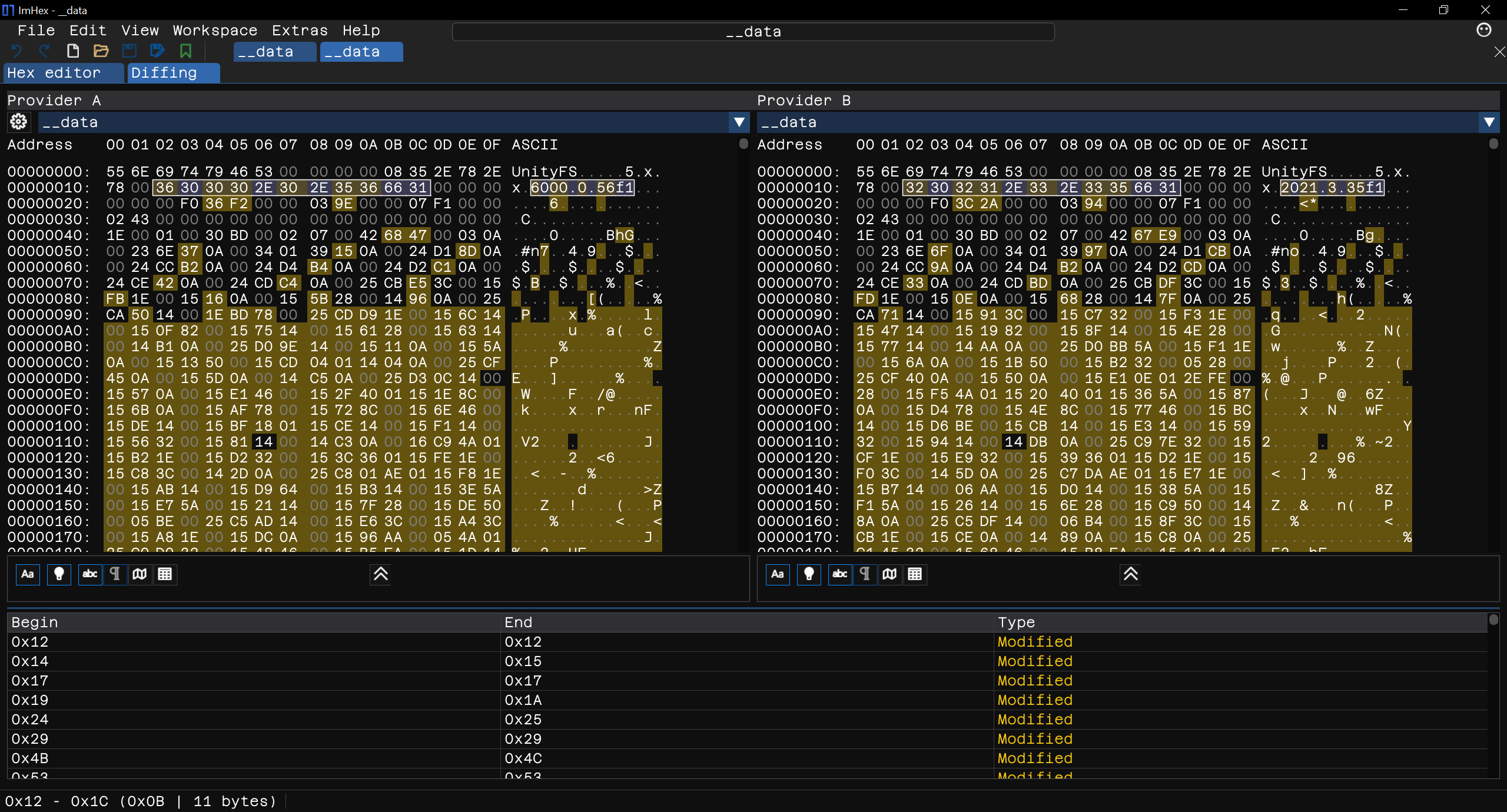Click the undo arrow icon
This screenshot has height=812, width=1507.
pos(16,51)
